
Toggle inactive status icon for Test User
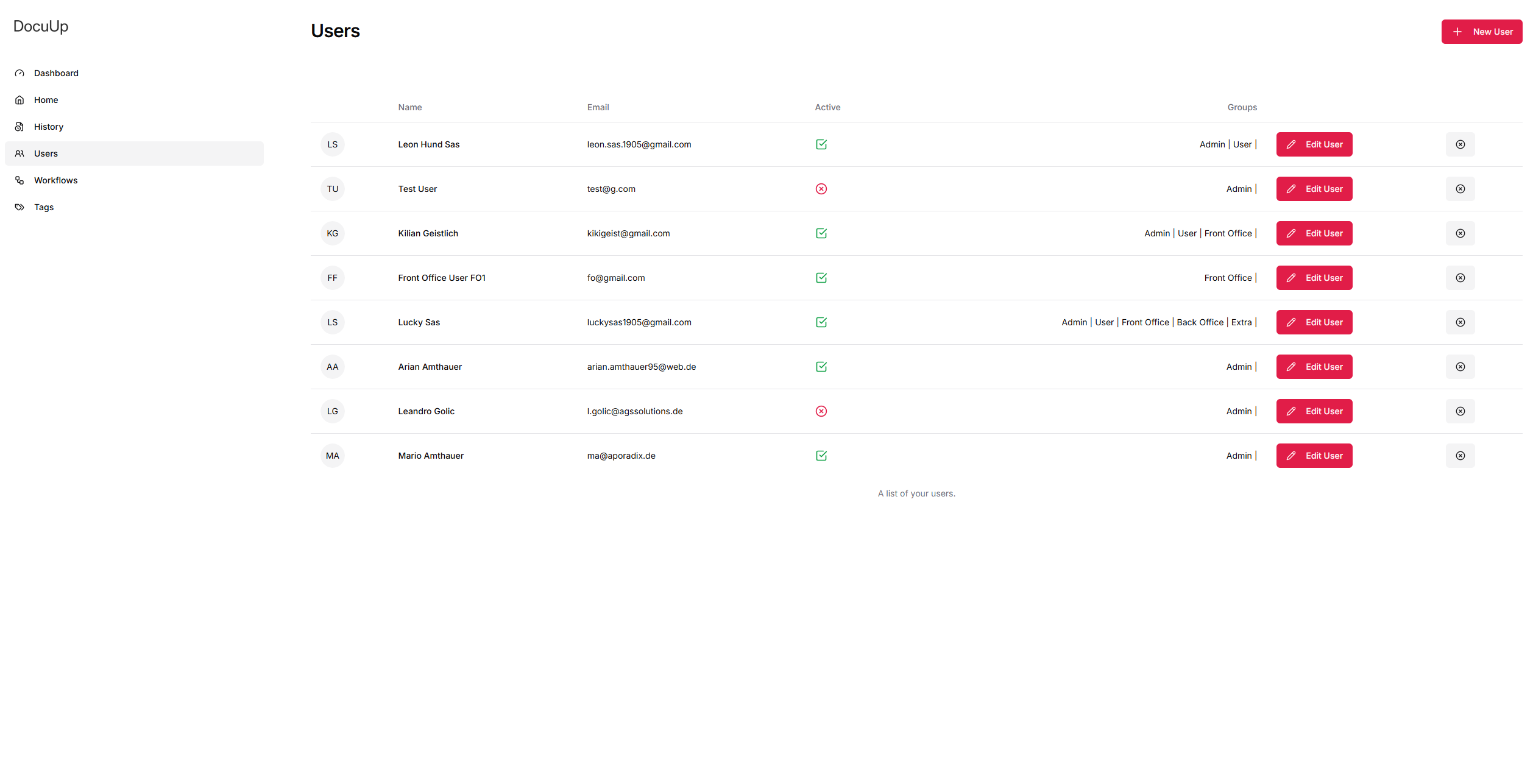(x=821, y=189)
